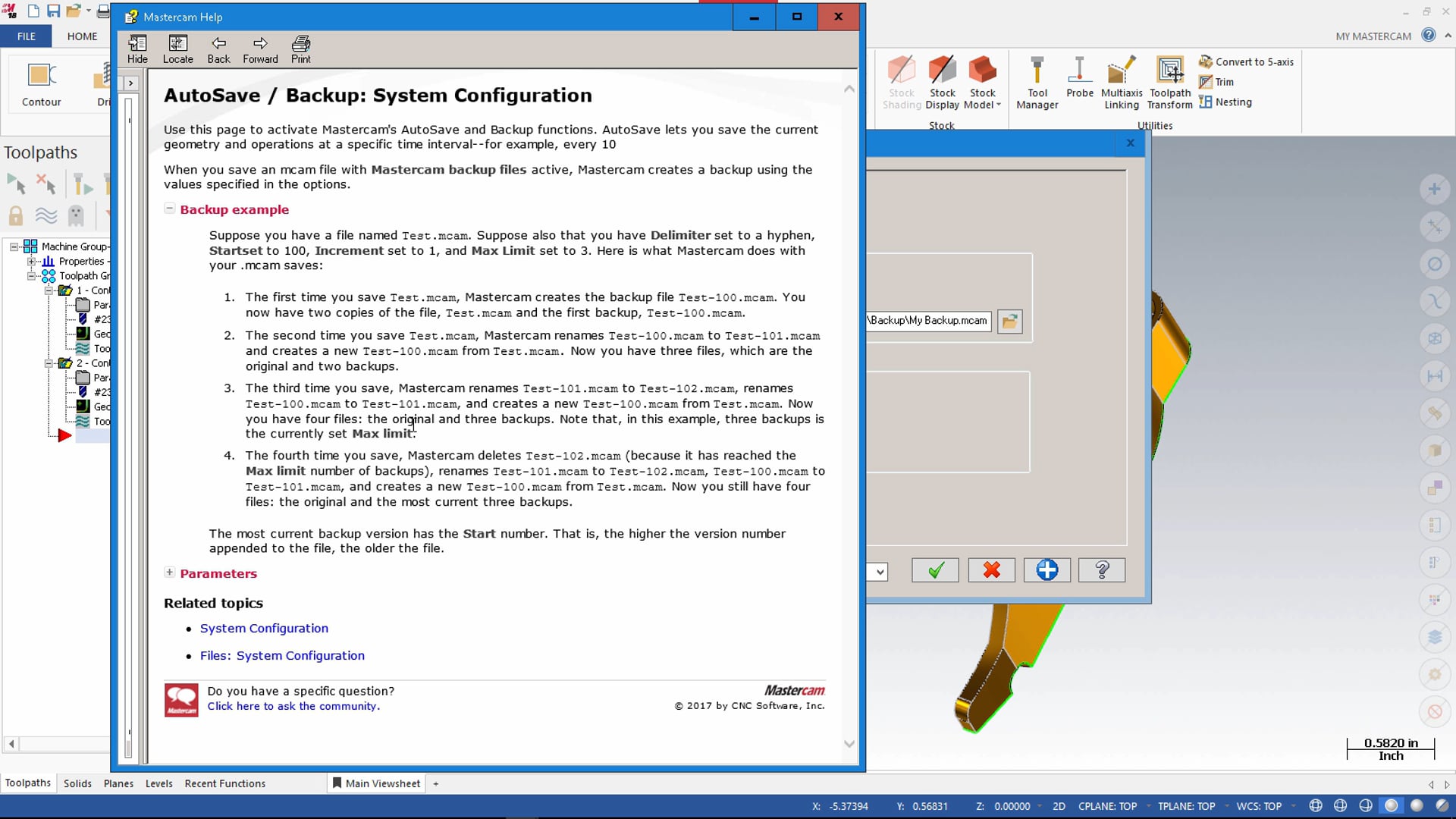Expand the Backup example section
The image size is (1456, 819).
(x=168, y=208)
